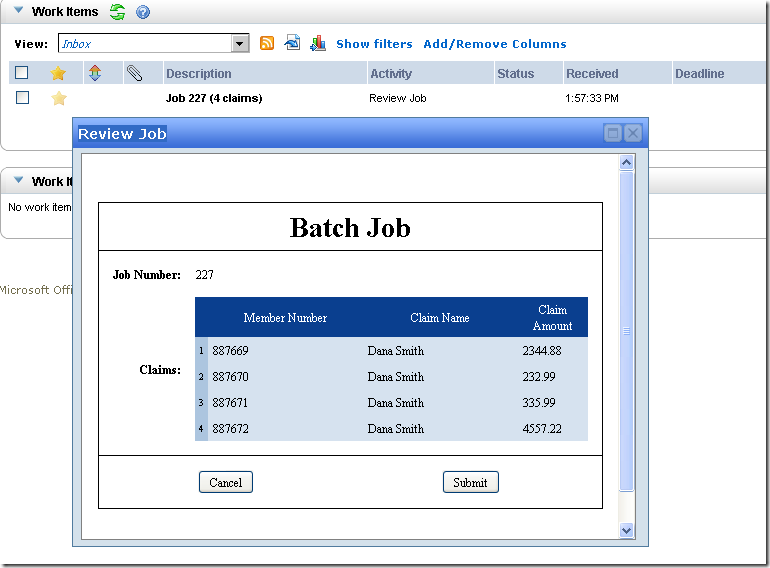Click job number value 227
This screenshot has height=568, width=770.
[204, 274]
